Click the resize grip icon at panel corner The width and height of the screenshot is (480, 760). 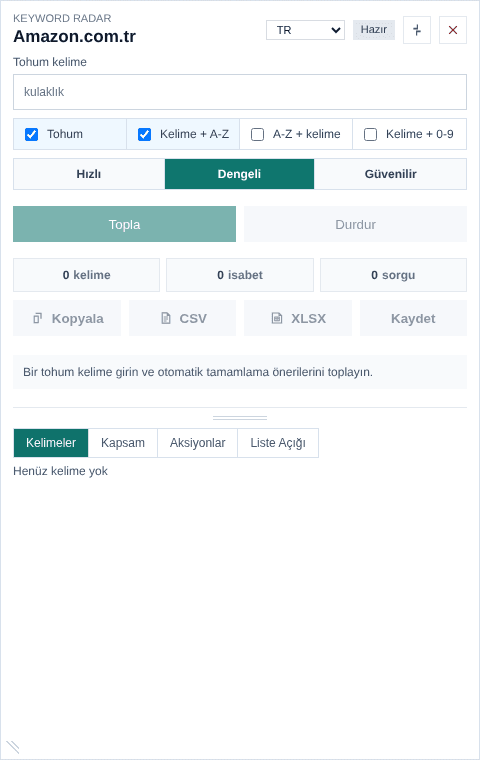coord(13,747)
